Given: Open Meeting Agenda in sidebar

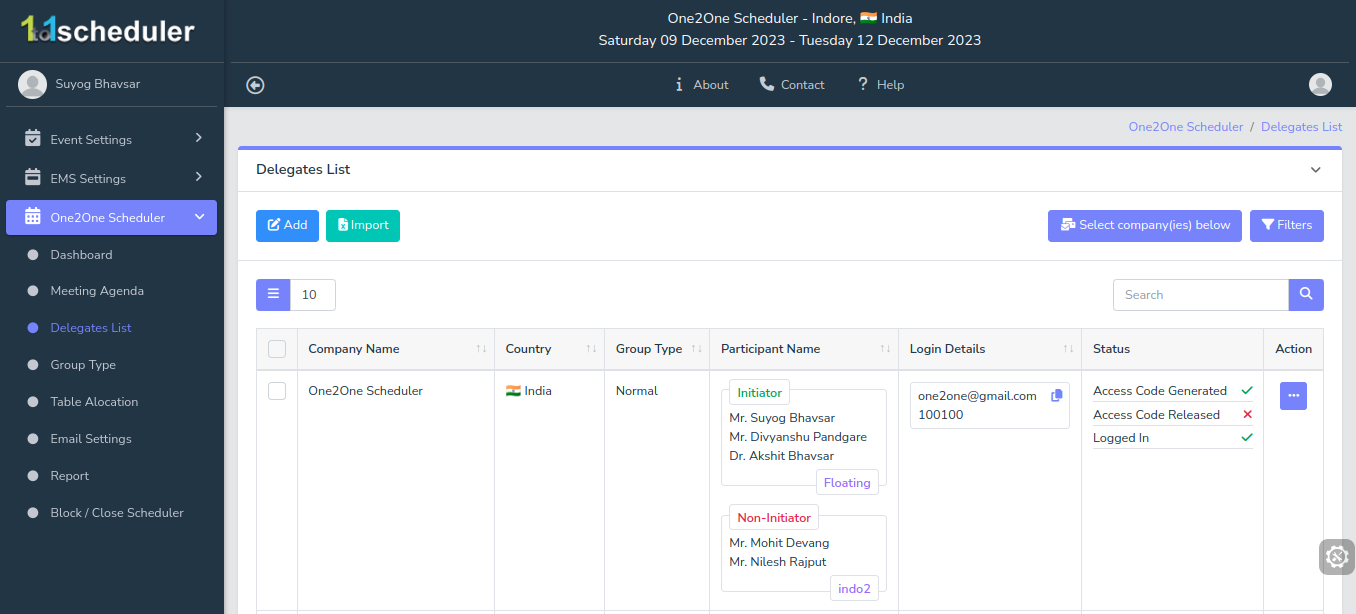Looking at the screenshot, I should point(97,291).
